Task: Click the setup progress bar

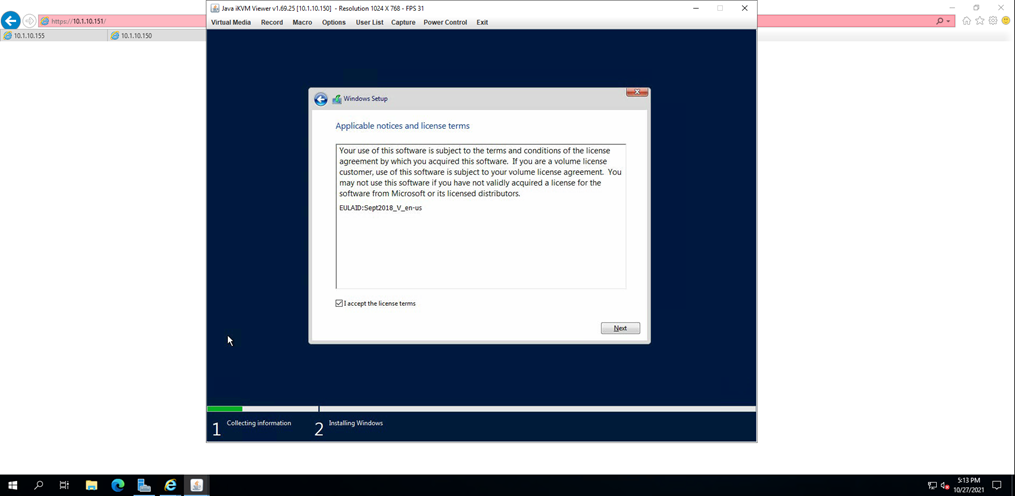Action: [481, 409]
